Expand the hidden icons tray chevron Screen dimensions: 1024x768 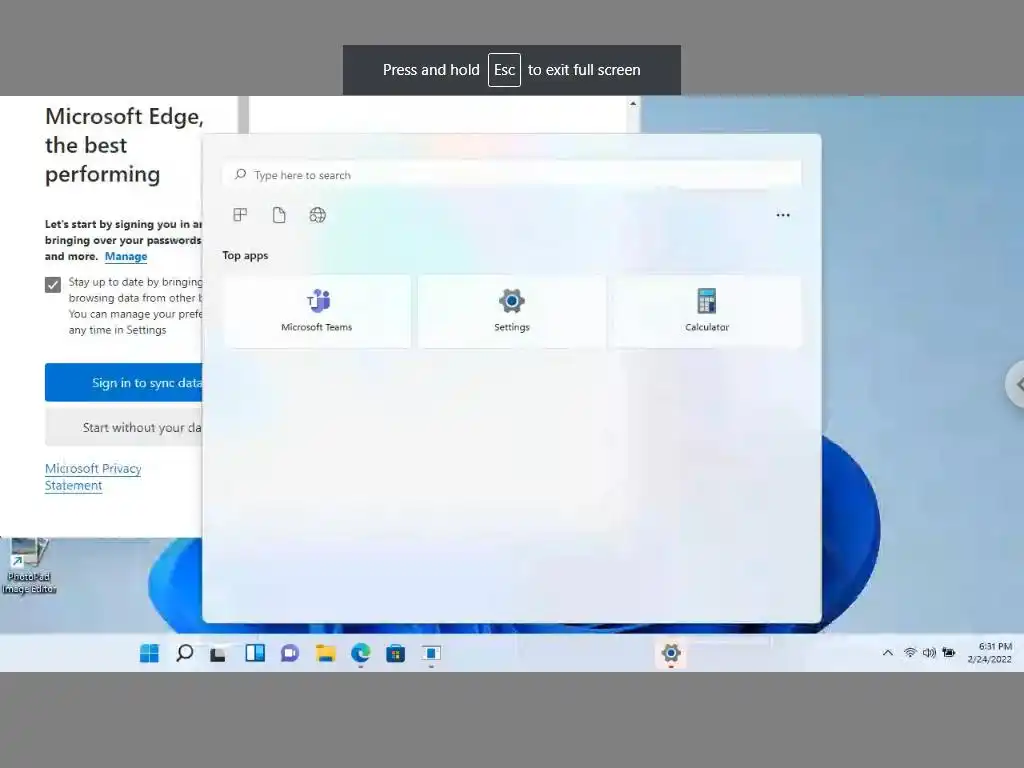pyautogui.click(x=888, y=652)
